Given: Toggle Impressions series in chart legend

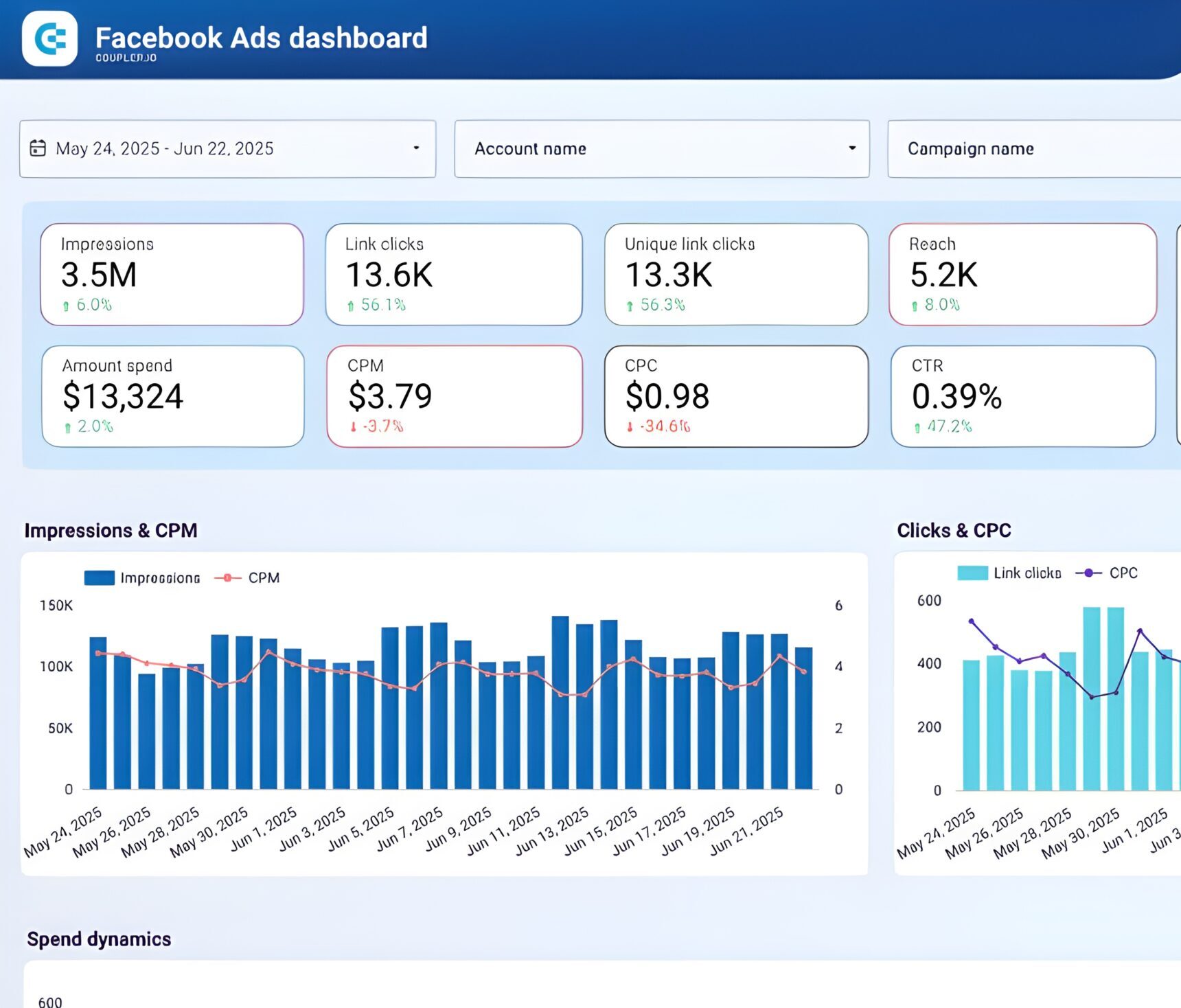Looking at the screenshot, I should (x=142, y=578).
